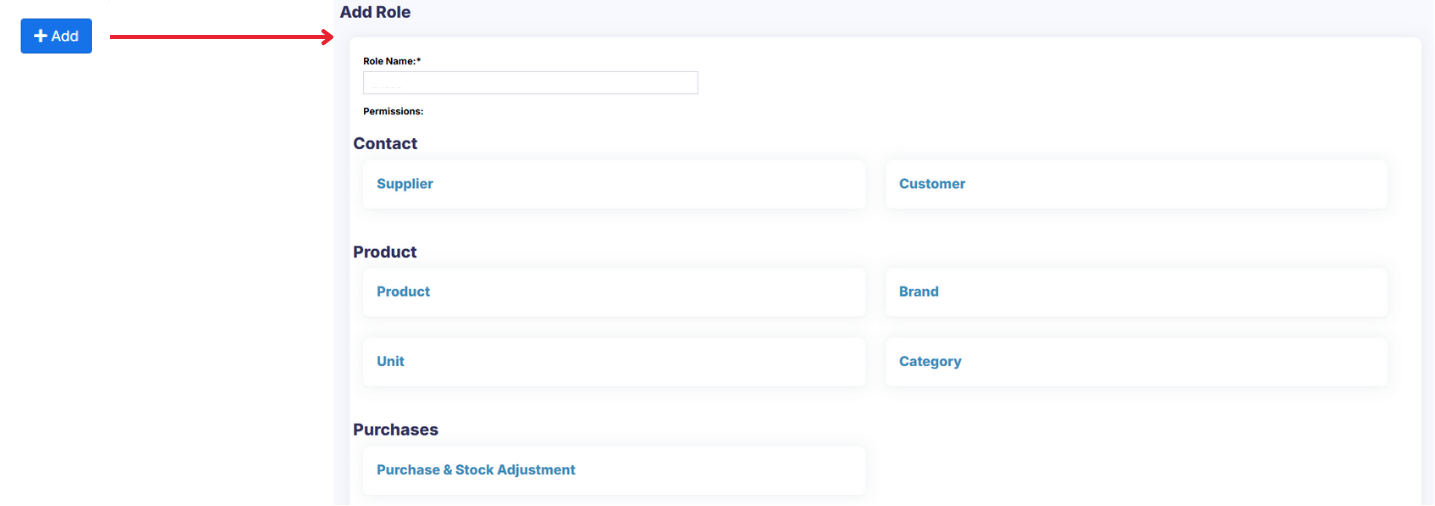The width and height of the screenshot is (1435, 506).
Task: Click the Purchases section heading
Action: coord(396,430)
